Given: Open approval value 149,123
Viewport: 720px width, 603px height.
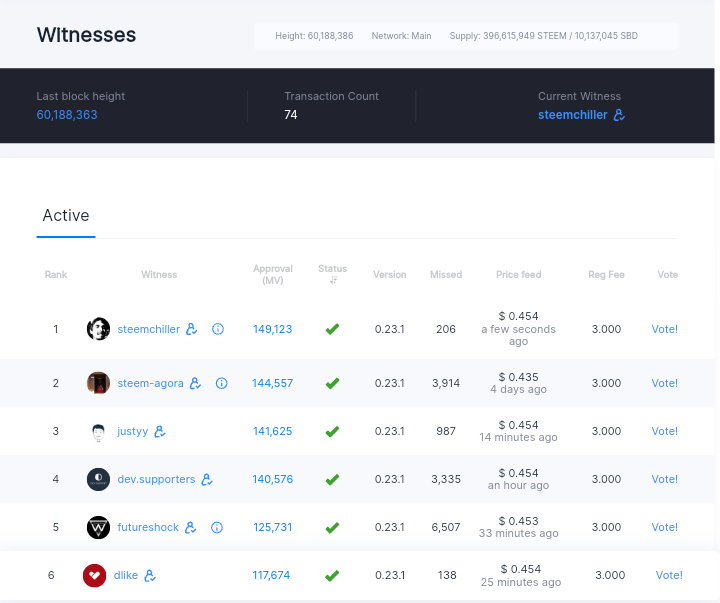Looking at the screenshot, I should point(272,329).
